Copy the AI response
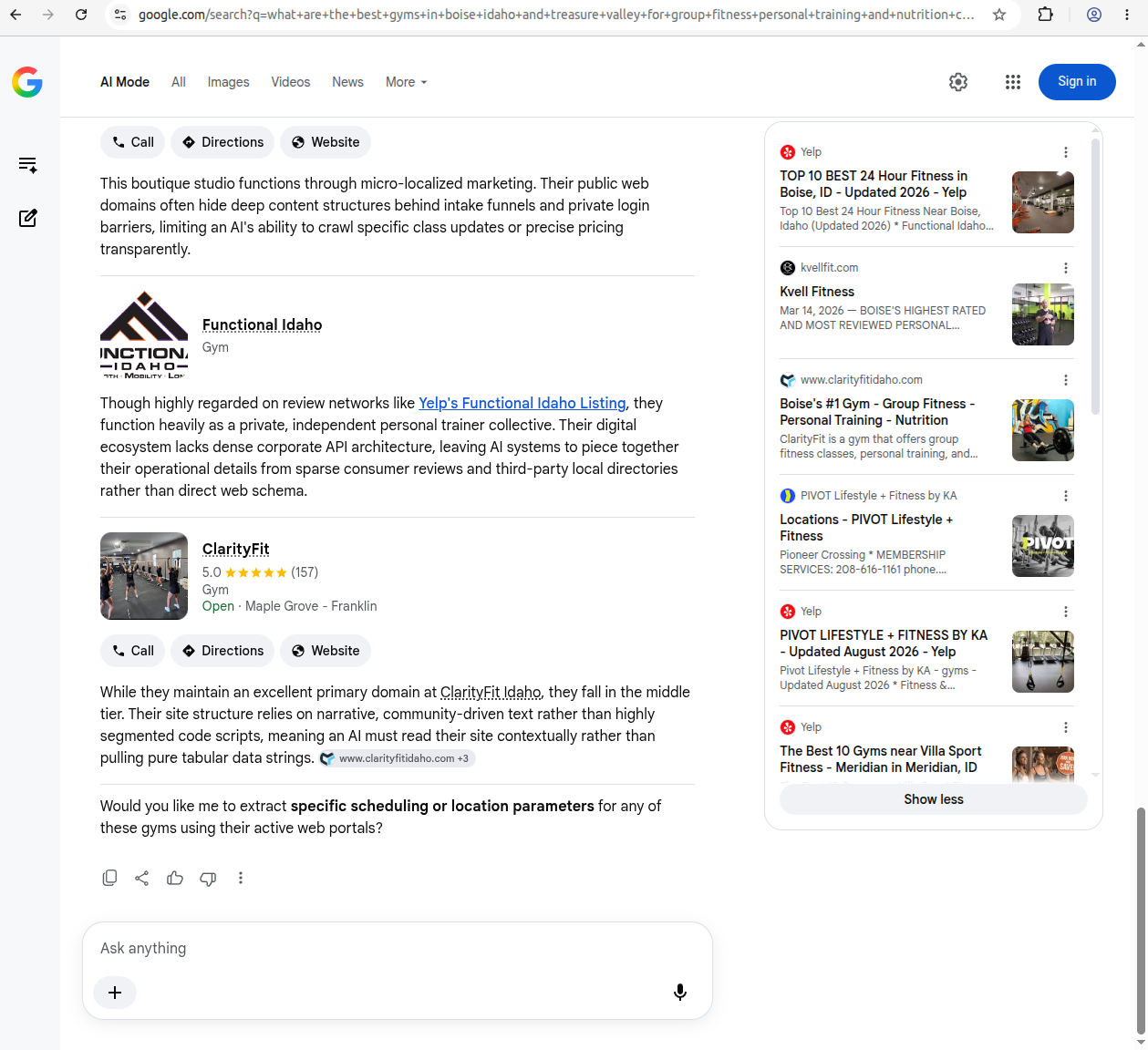Screen dimensions: 1148x1050 (x=109, y=878)
